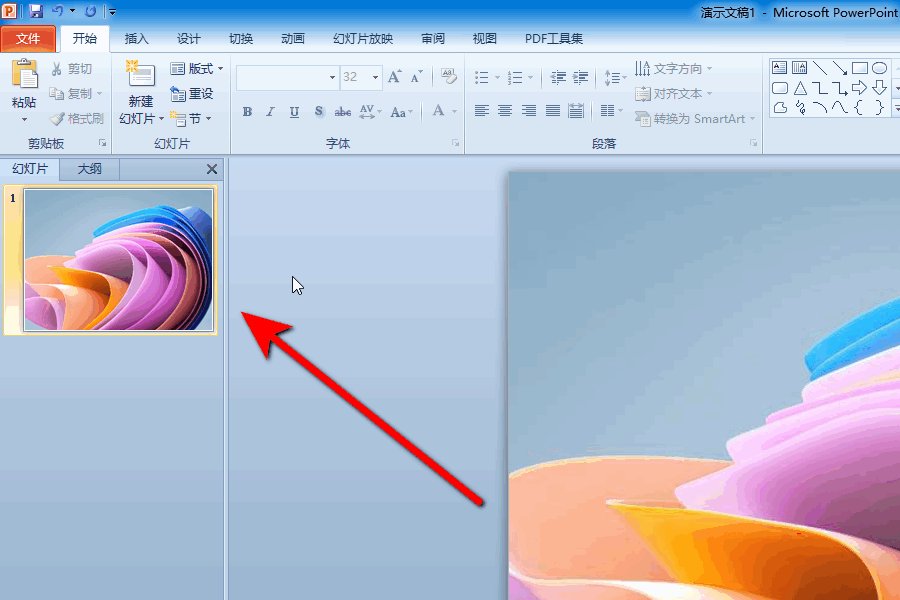This screenshot has height=600, width=900.
Task: Click the Text Shadow icon
Action: coord(318,112)
